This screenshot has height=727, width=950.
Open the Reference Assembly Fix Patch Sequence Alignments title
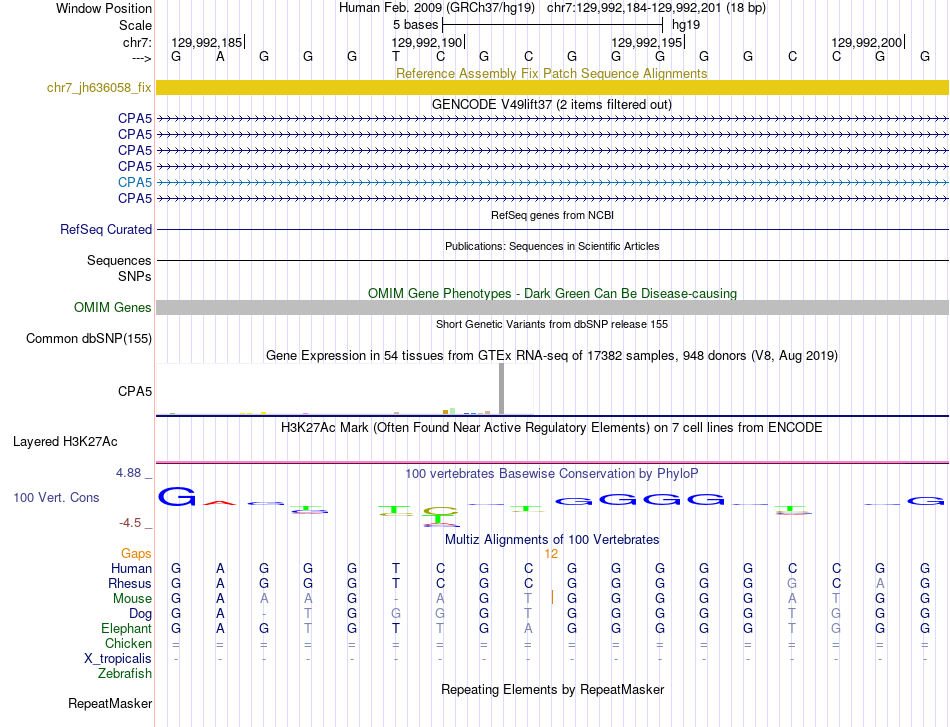pyautogui.click(x=551, y=73)
